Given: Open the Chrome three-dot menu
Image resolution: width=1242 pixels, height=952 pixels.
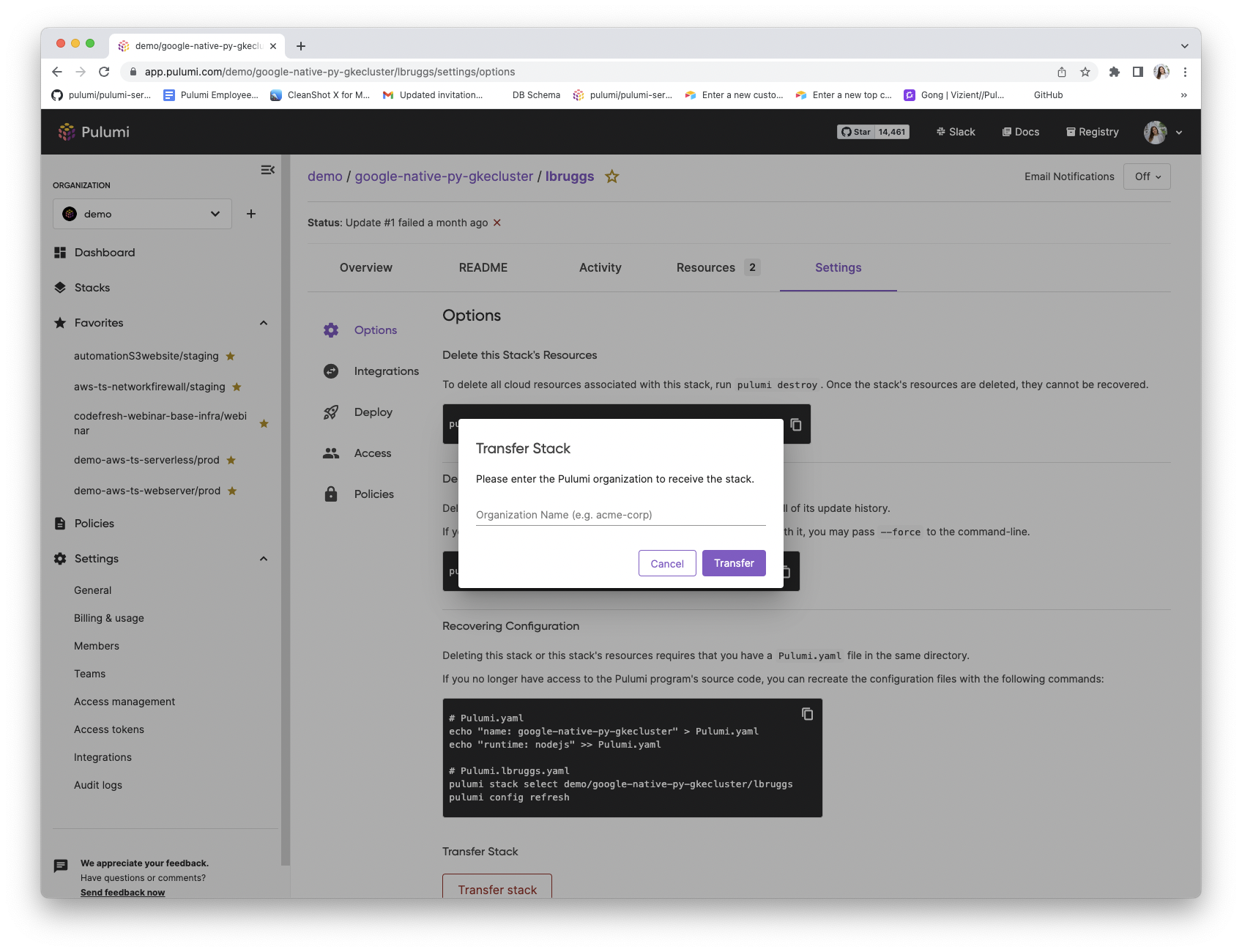Looking at the screenshot, I should point(1185,72).
